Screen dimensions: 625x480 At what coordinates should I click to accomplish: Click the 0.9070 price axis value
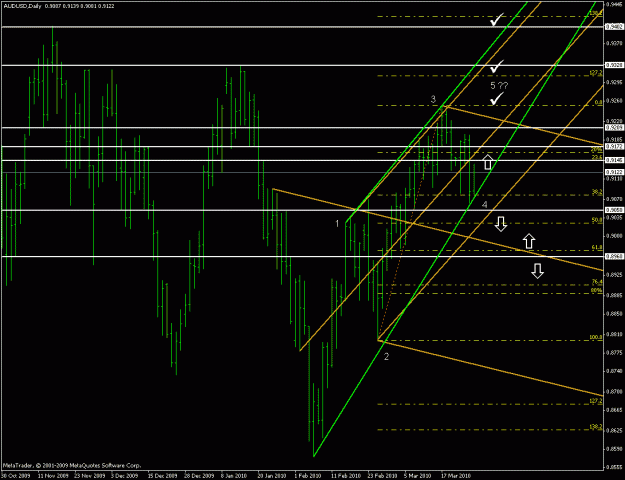[x=613, y=198]
